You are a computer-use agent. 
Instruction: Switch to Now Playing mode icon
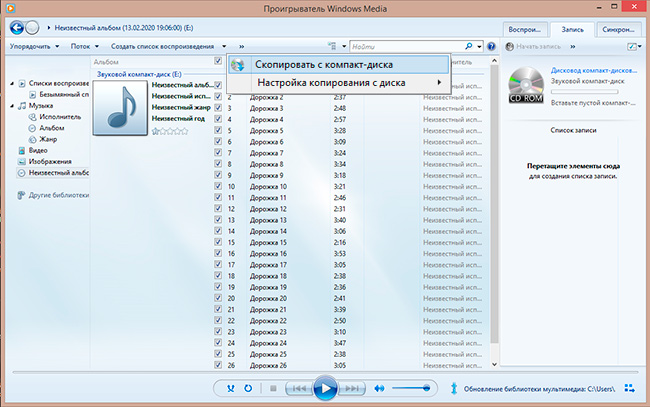pyautogui.click(x=629, y=388)
